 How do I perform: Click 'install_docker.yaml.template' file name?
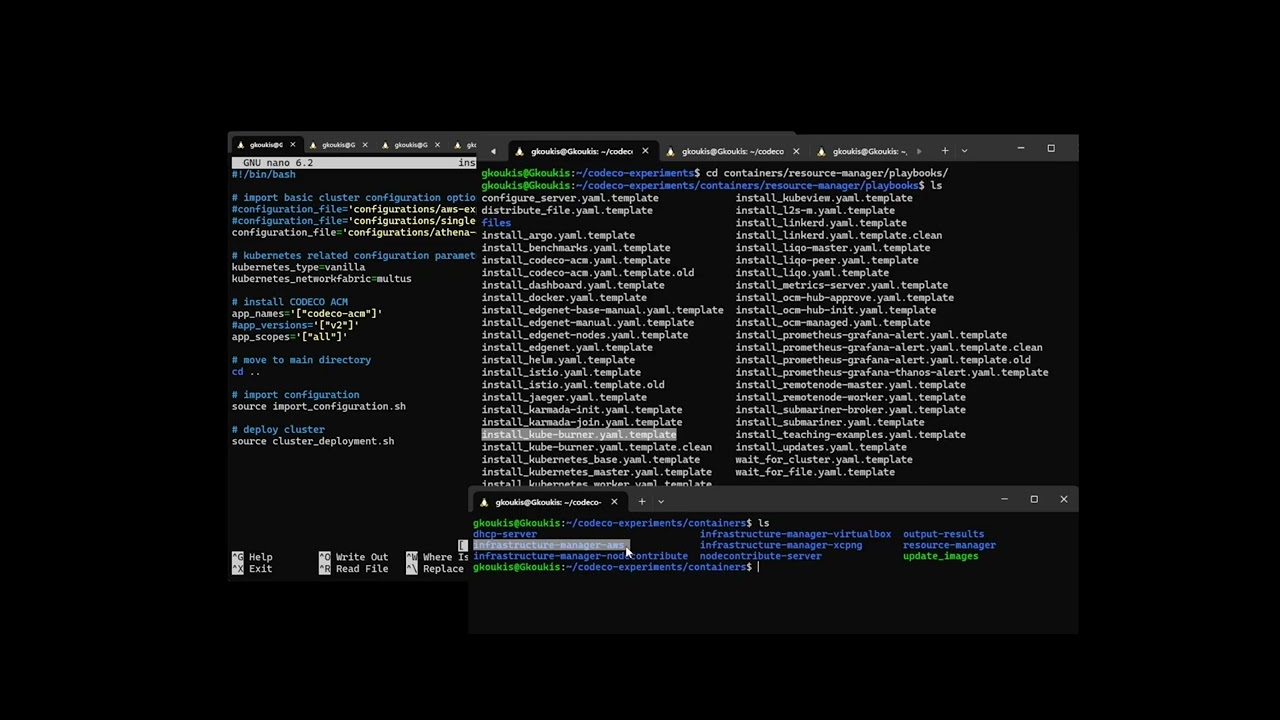pos(564,298)
